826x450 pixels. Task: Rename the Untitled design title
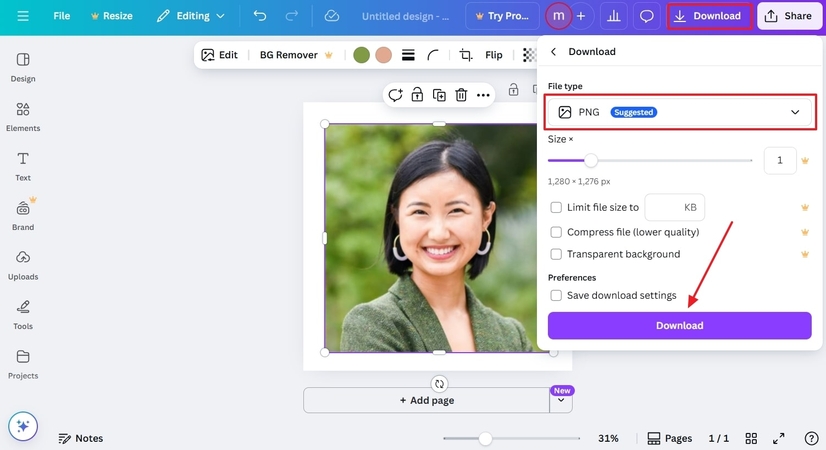405,16
